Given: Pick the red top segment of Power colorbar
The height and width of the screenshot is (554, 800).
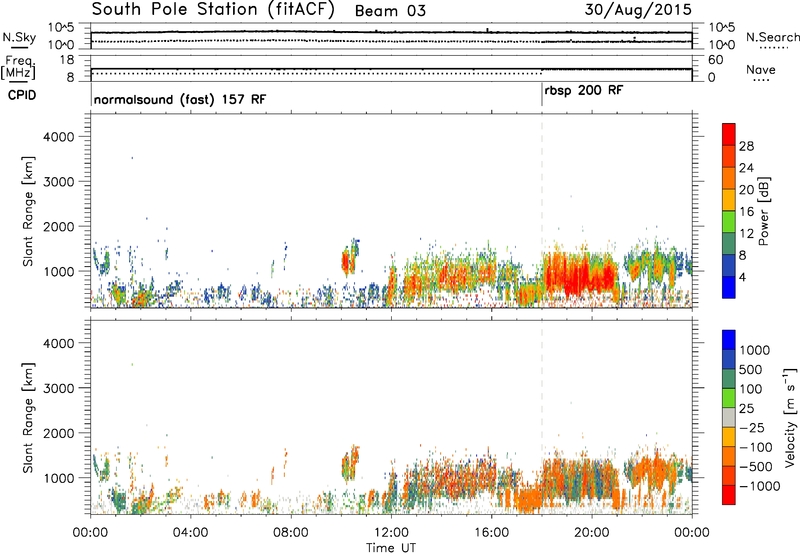Looking at the screenshot, I should tap(729, 134).
